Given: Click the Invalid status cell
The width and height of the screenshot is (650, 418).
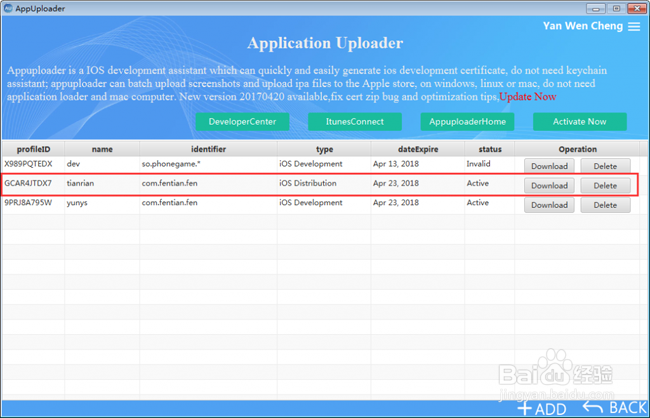Looking at the screenshot, I should coord(478,164).
